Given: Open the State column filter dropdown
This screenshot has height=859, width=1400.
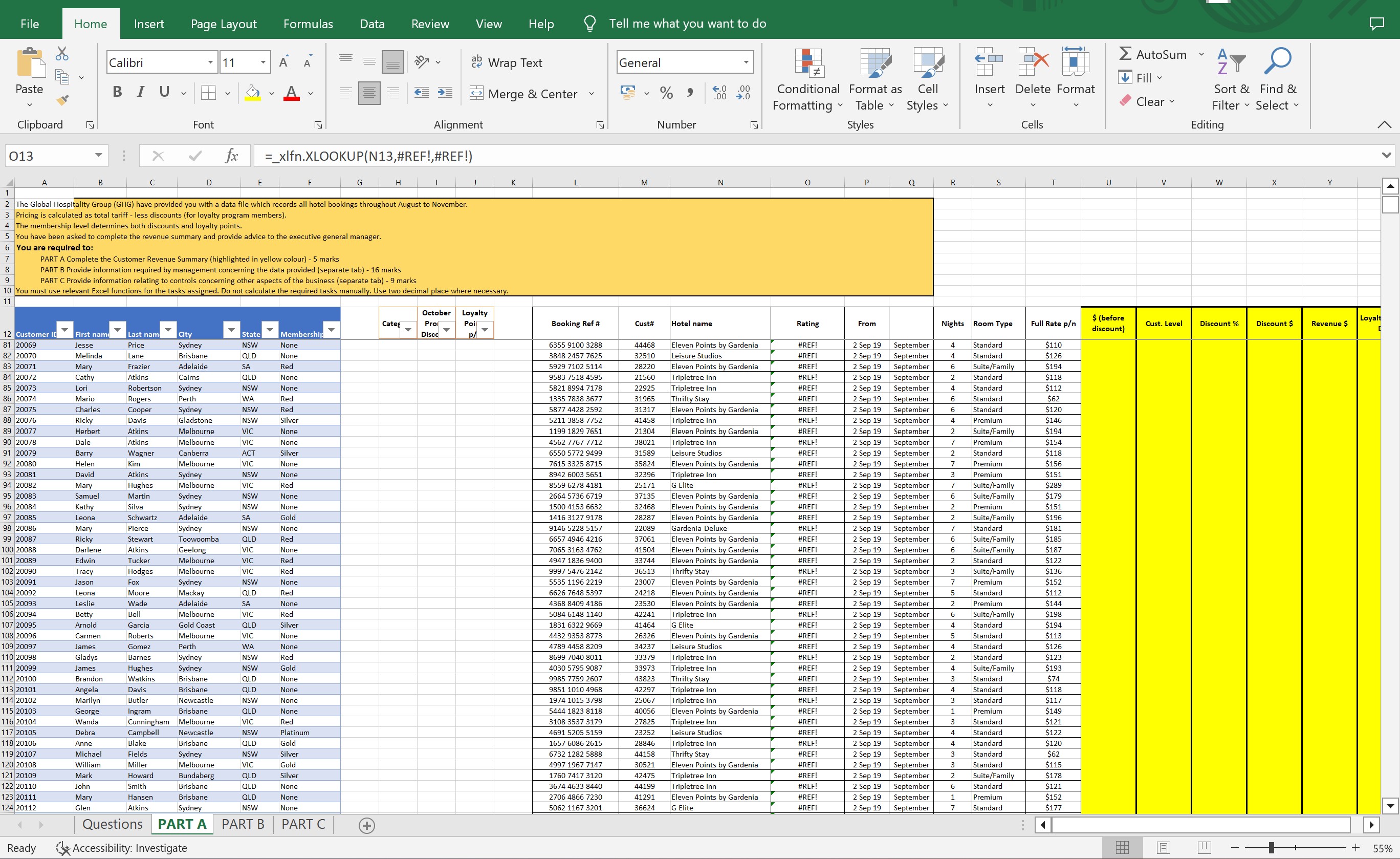Looking at the screenshot, I should click(x=272, y=330).
